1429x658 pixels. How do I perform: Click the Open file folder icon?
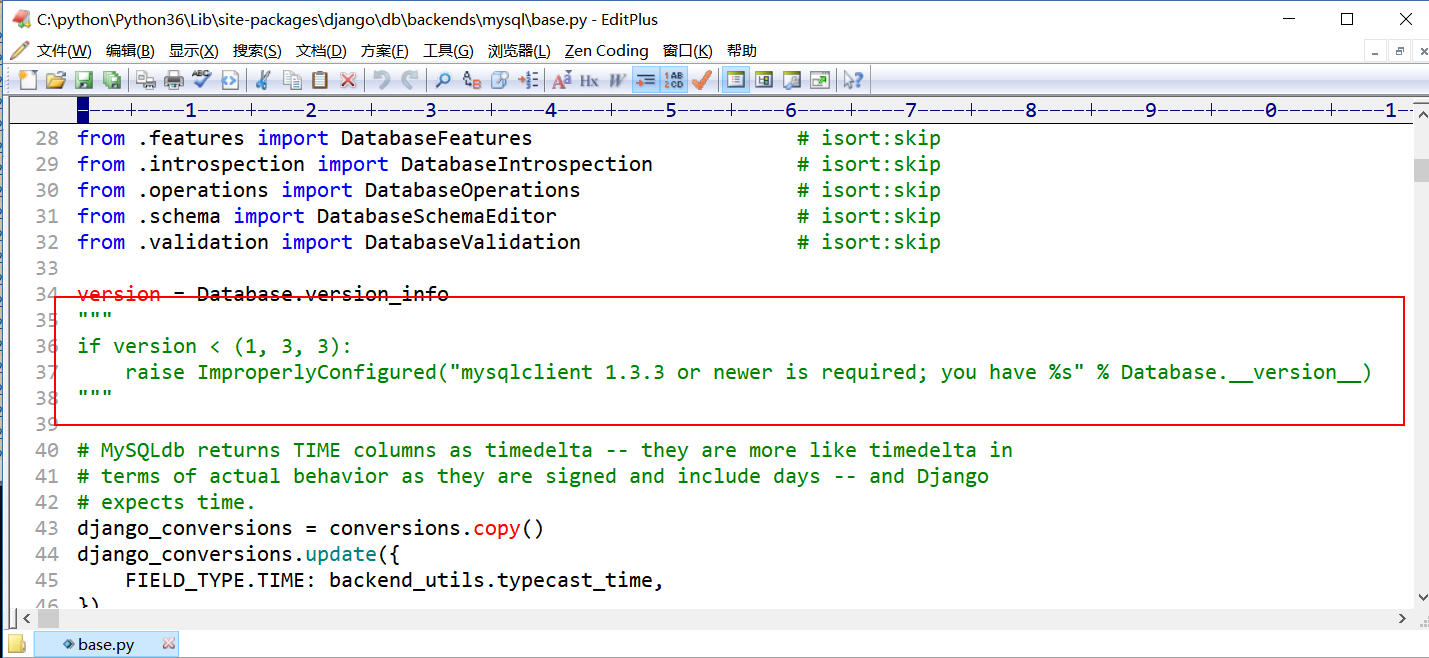(x=56, y=80)
